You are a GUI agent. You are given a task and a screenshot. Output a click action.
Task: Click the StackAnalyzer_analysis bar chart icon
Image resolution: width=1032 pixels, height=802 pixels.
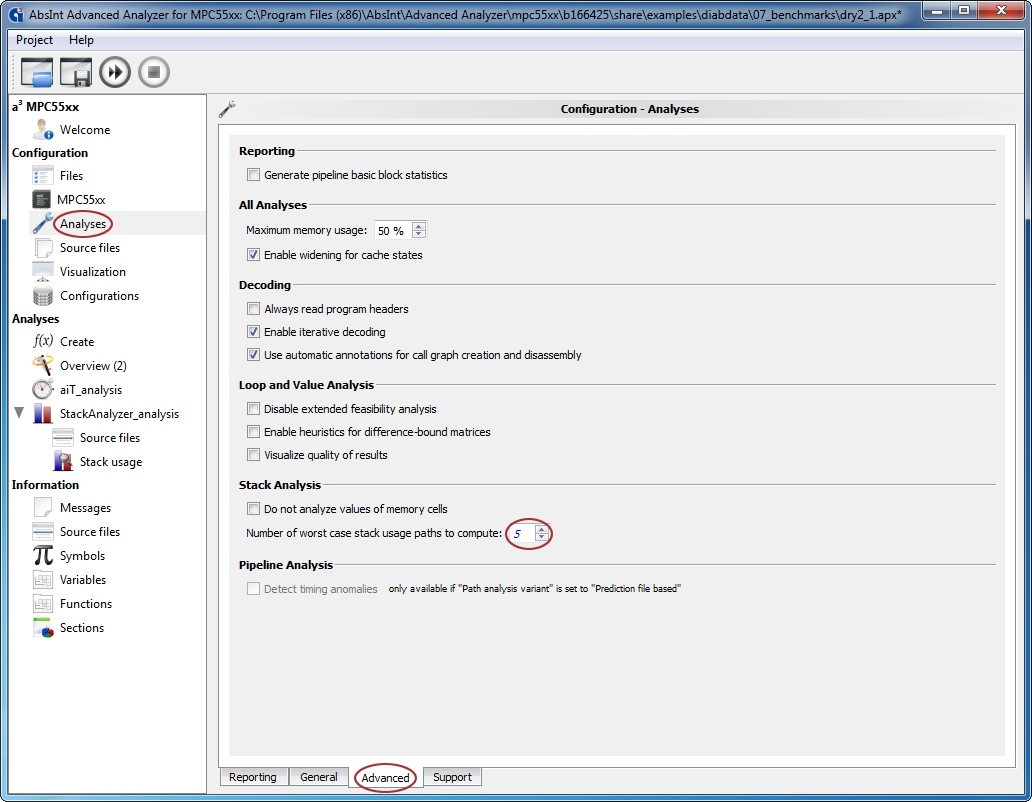[43, 414]
